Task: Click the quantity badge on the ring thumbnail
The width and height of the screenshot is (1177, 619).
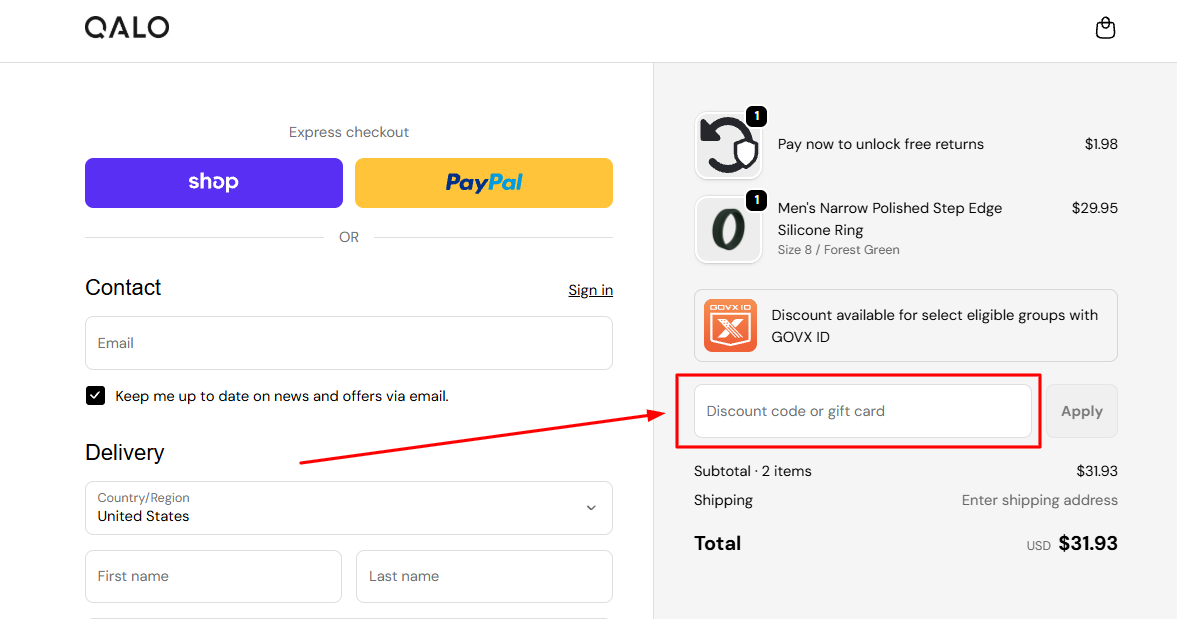Action: (757, 200)
